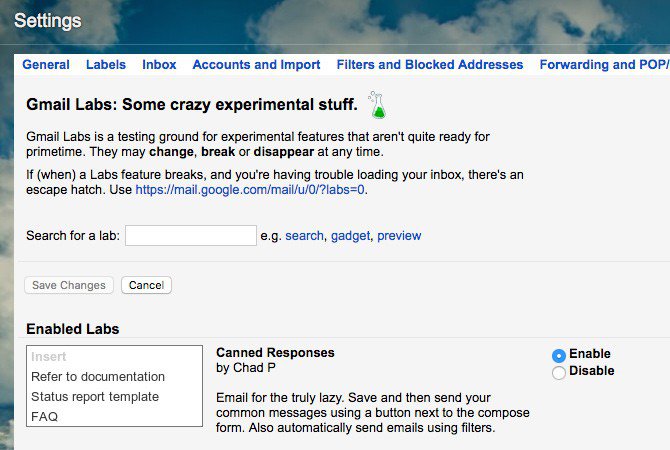Focus the Search for a lab field
This screenshot has height=450, width=670.
191,235
